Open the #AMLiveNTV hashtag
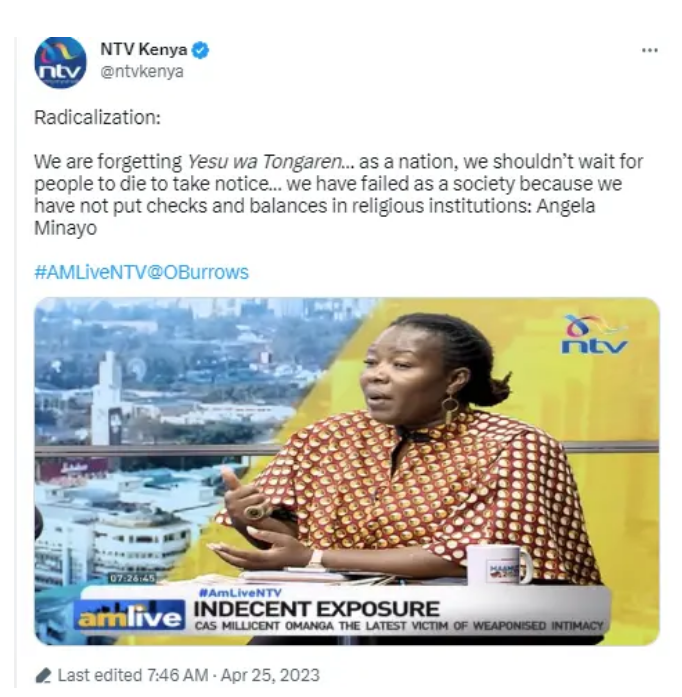 click(90, 272)
